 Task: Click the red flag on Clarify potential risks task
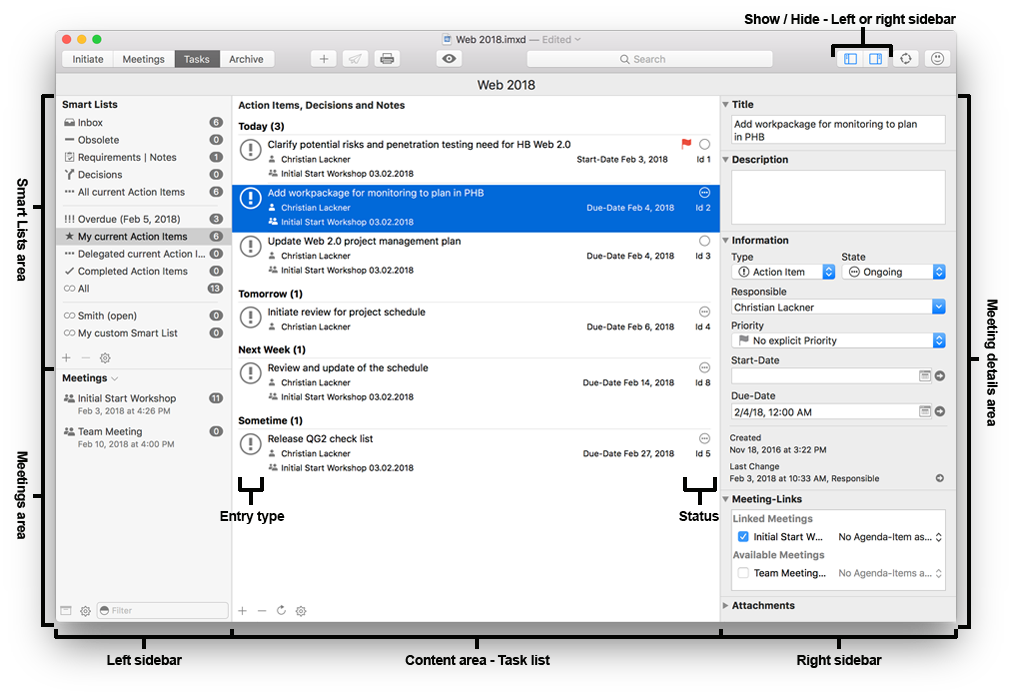pyautogui.click(x=686, y=144)
